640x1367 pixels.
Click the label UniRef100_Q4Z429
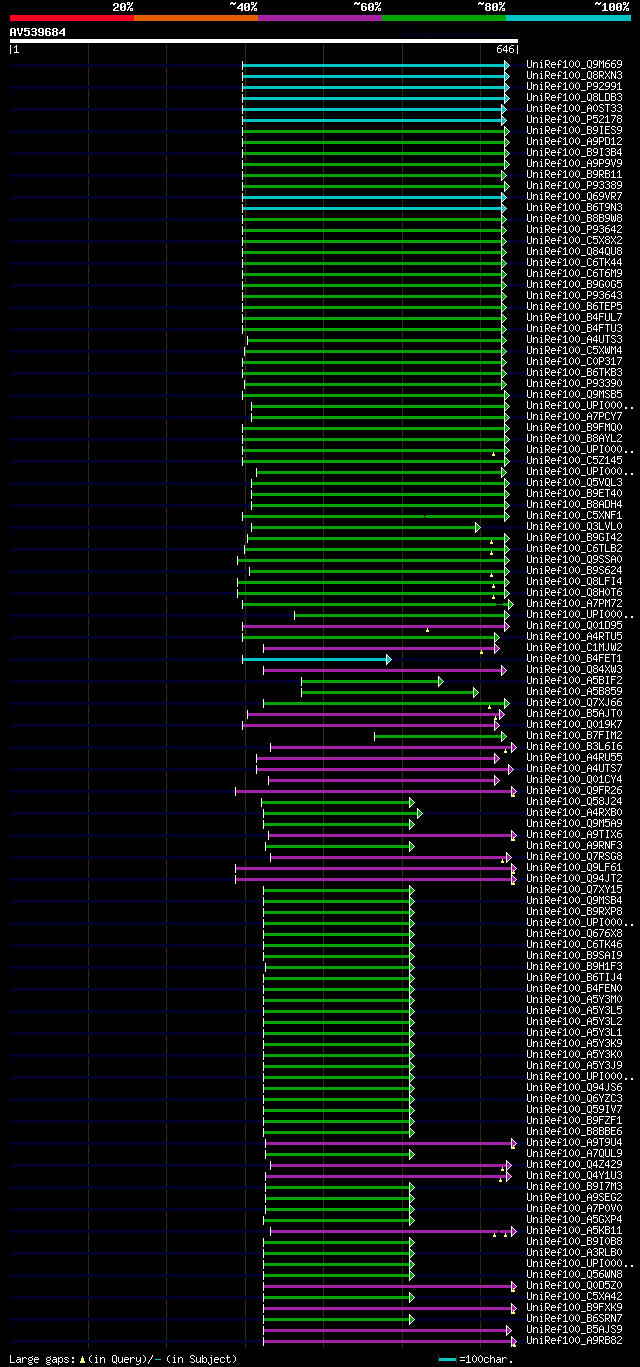click(574, 1165)
